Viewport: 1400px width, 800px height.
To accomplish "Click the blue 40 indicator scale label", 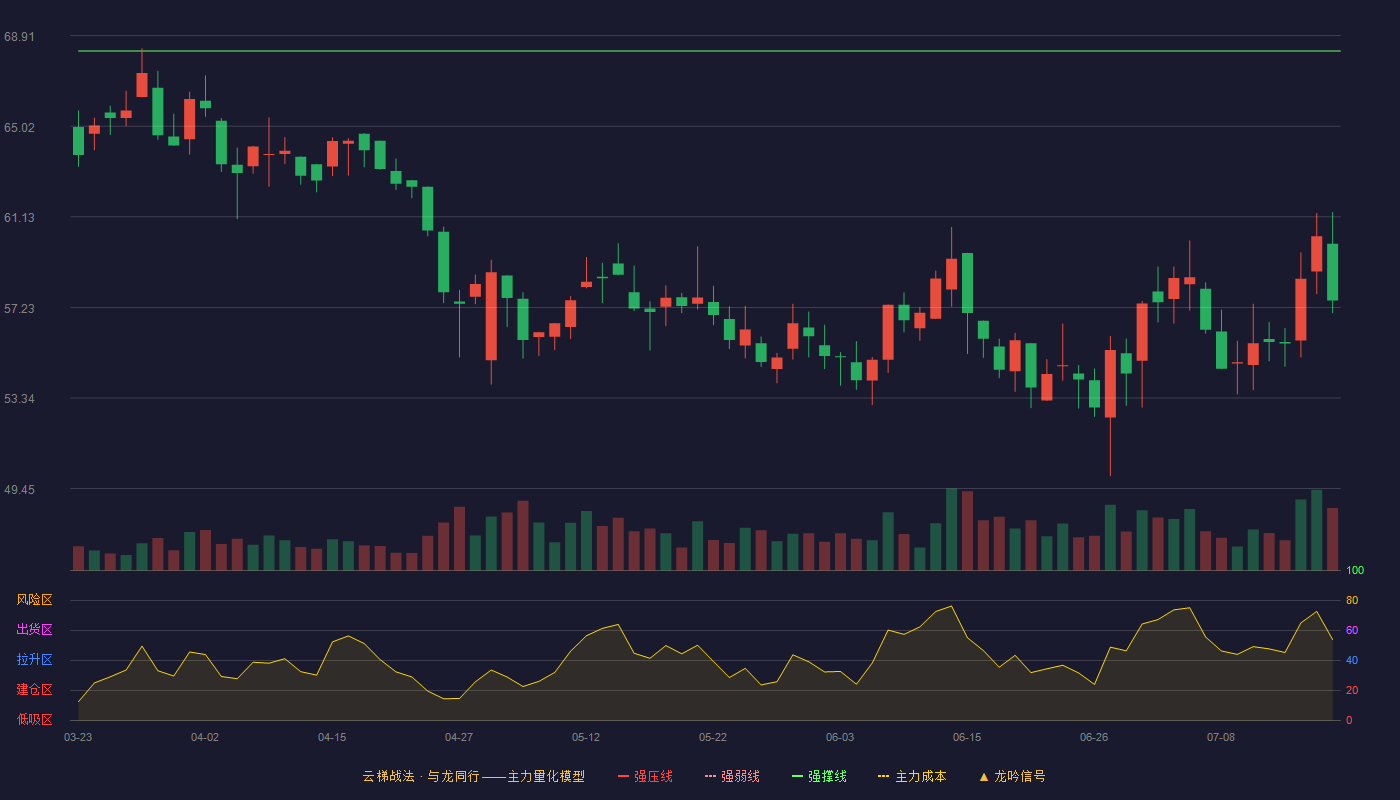I will 1352,660.
